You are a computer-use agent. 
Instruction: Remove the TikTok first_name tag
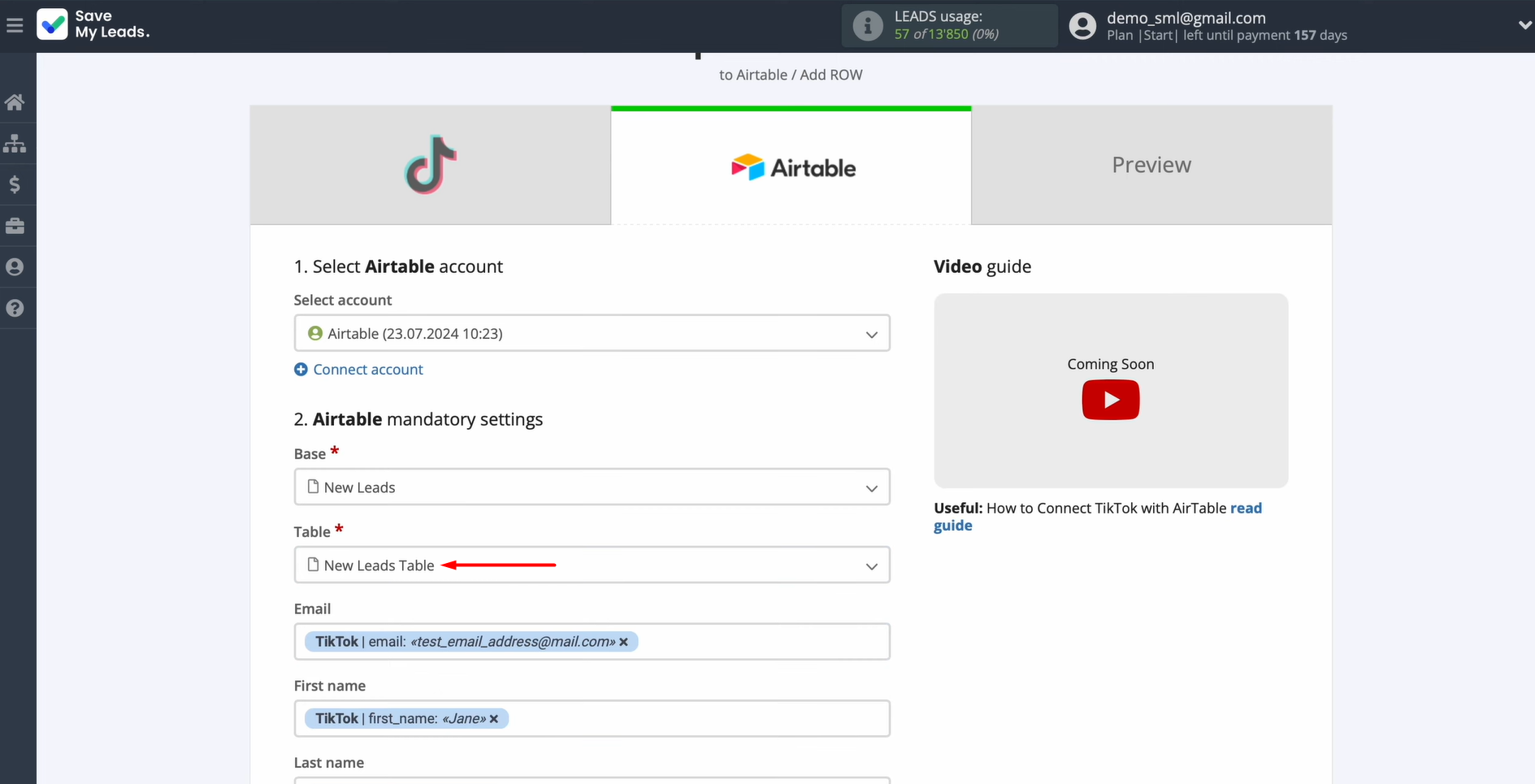coord(494,719)
